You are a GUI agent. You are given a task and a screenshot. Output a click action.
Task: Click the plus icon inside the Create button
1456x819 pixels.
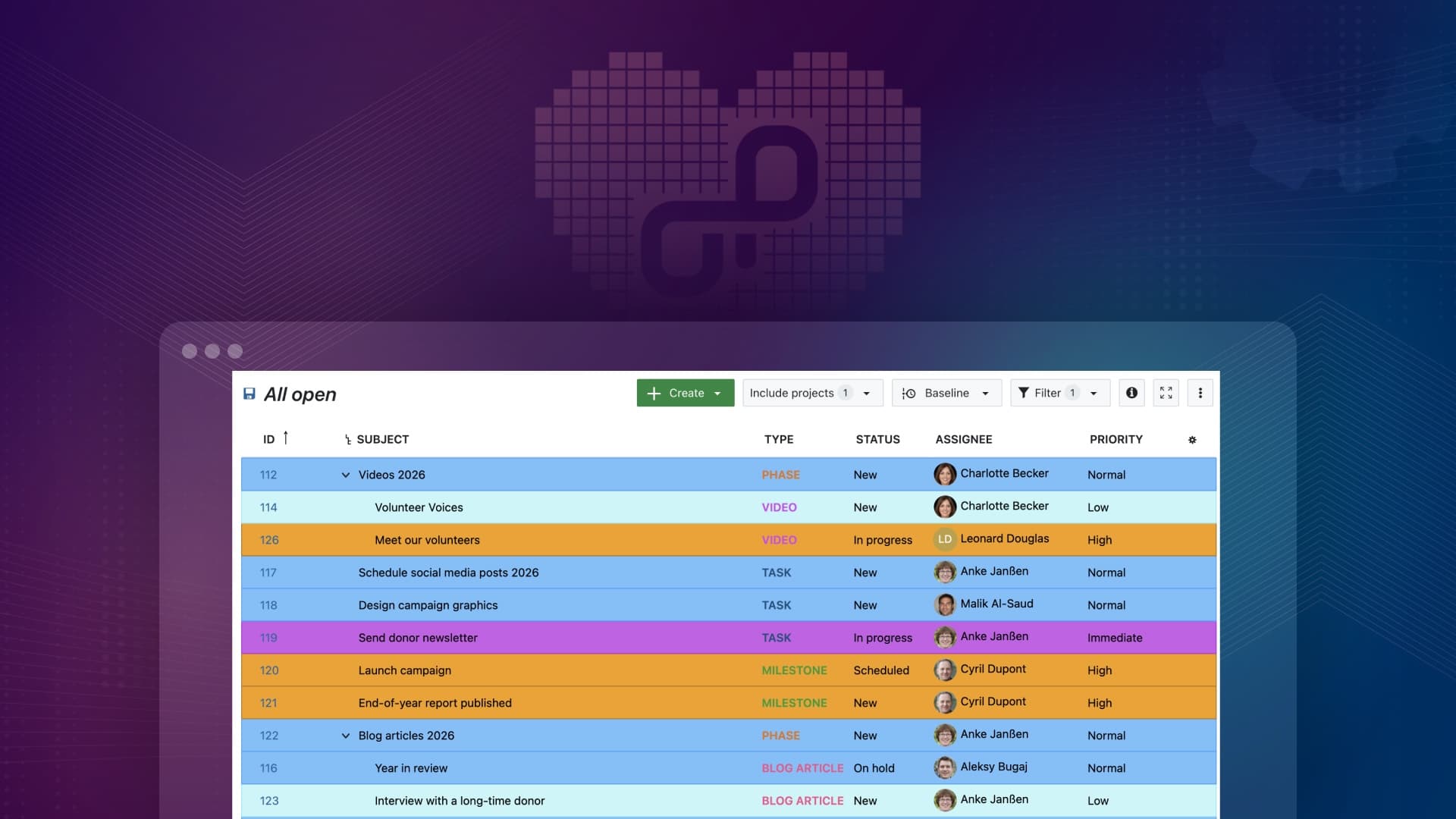tap(655, 393)
